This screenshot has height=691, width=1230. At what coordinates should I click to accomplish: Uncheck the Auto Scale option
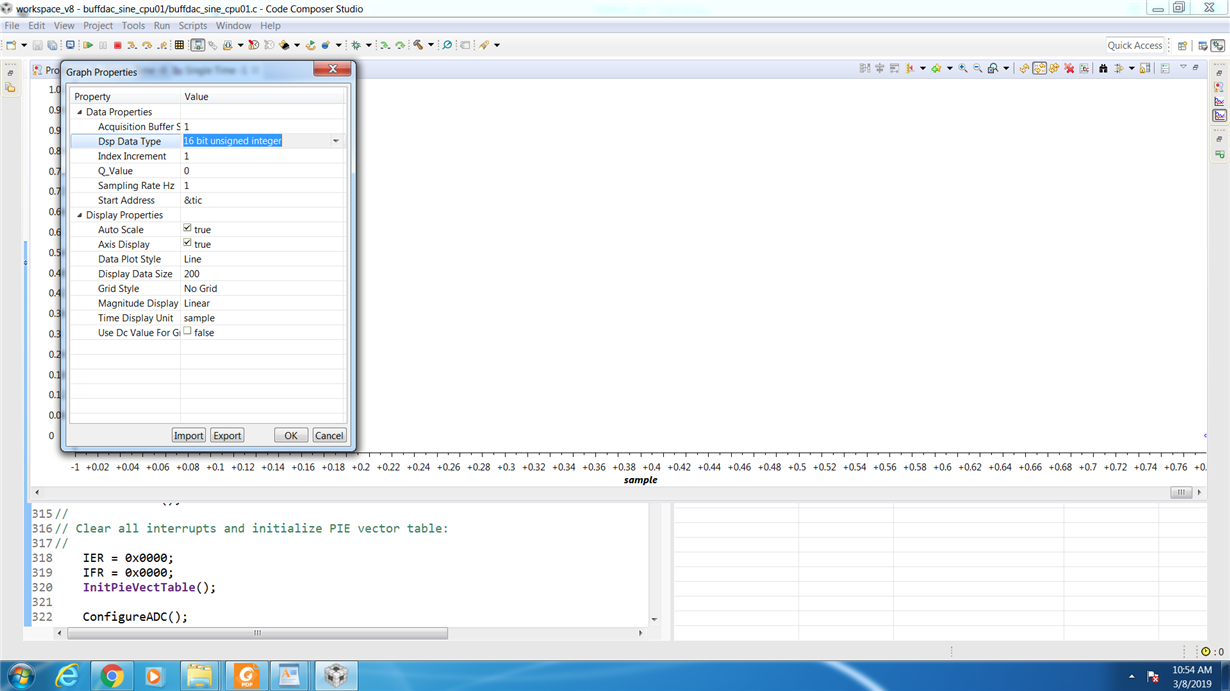[x=188, y=229]
